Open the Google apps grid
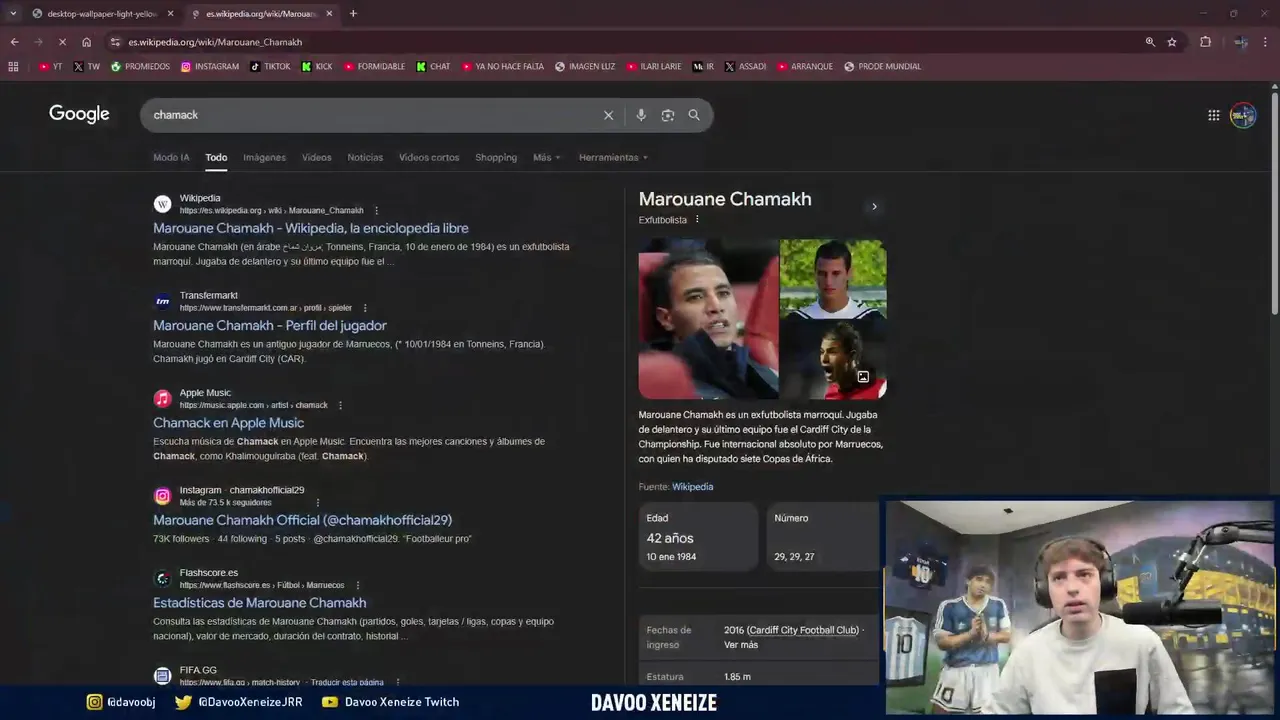 pos(1214,115)
